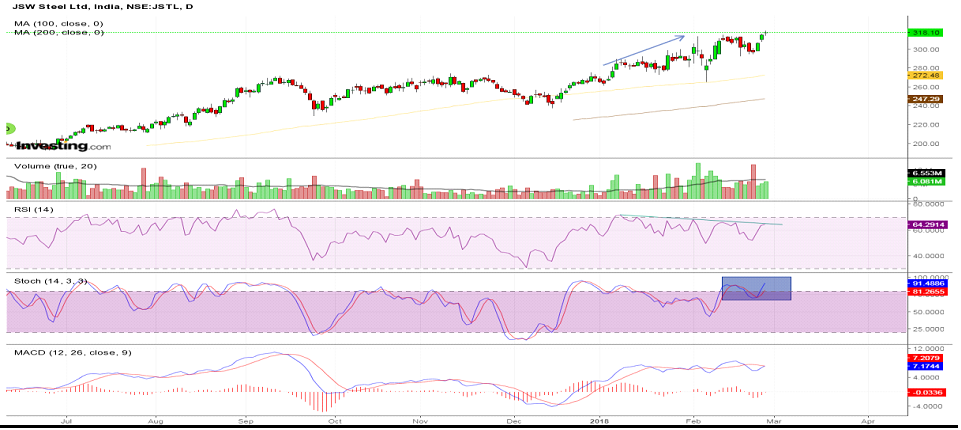The image size is (961, 430).
Task: Select the RSI (14) indicator label
Action: [x=32, y=209]
